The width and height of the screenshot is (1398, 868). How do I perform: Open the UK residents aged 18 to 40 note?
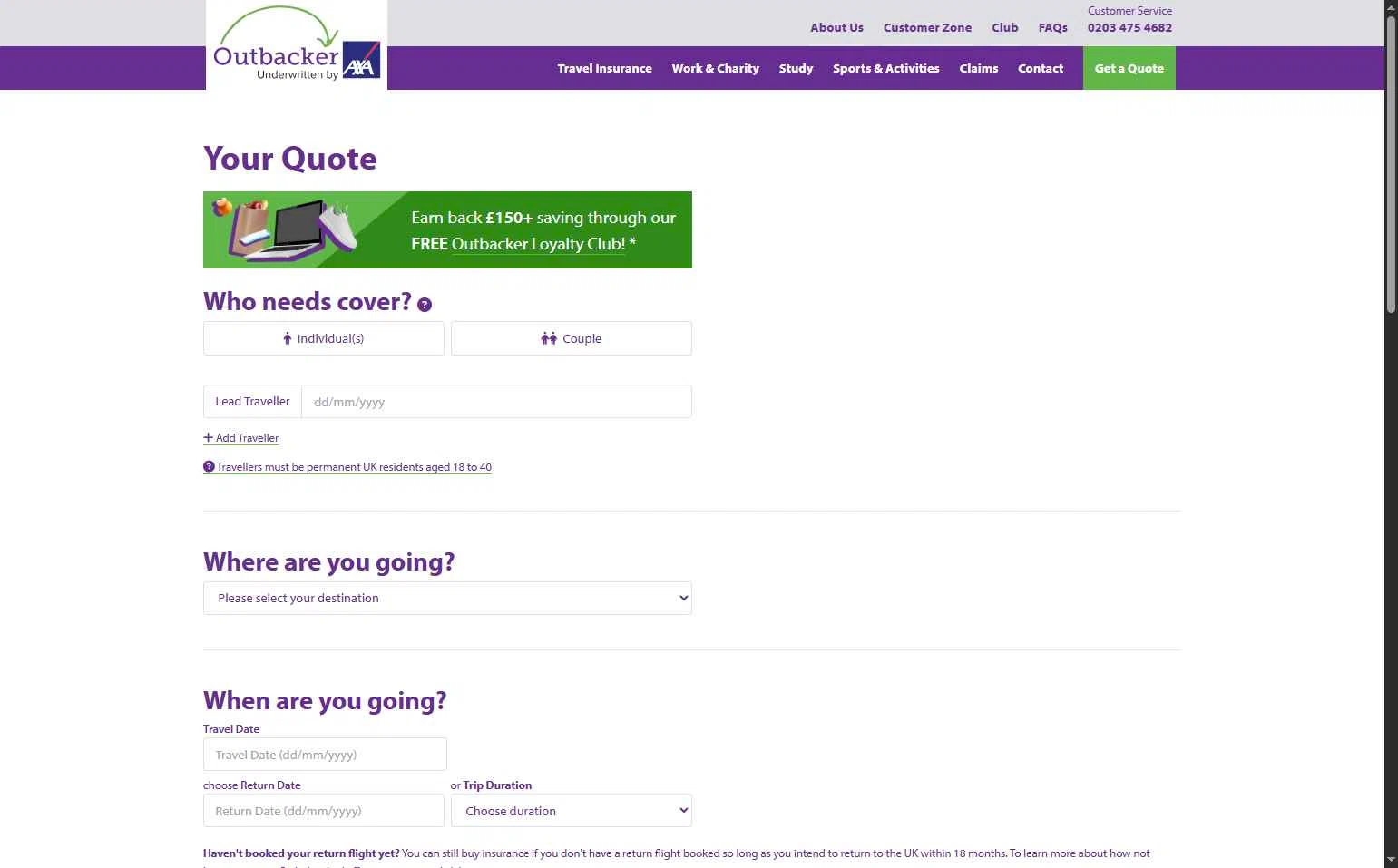(347, 467)
